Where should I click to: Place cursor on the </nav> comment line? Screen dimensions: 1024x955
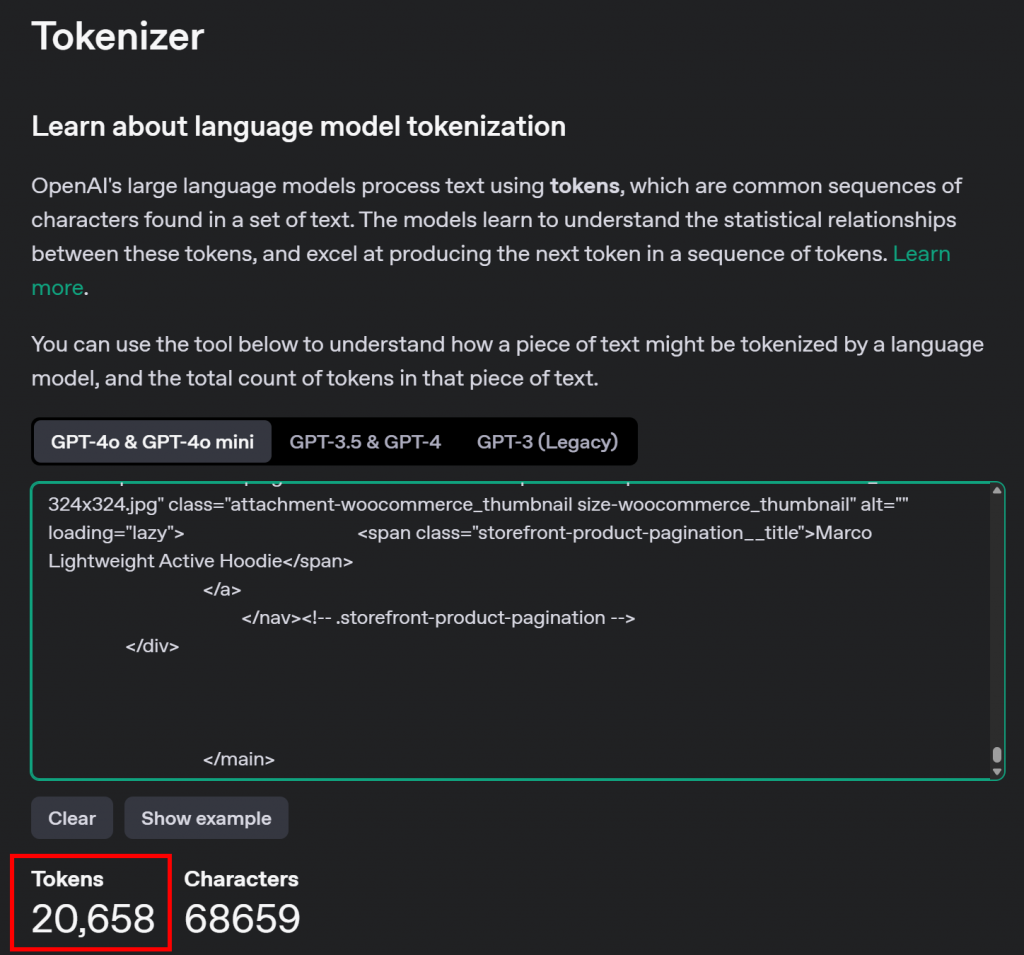[x=438, y=618]
